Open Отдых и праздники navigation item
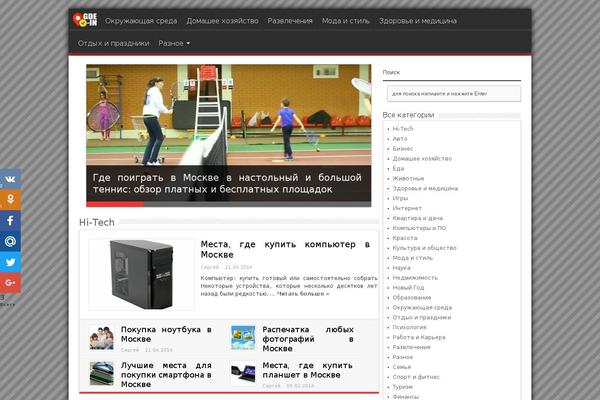 point(113,43)
